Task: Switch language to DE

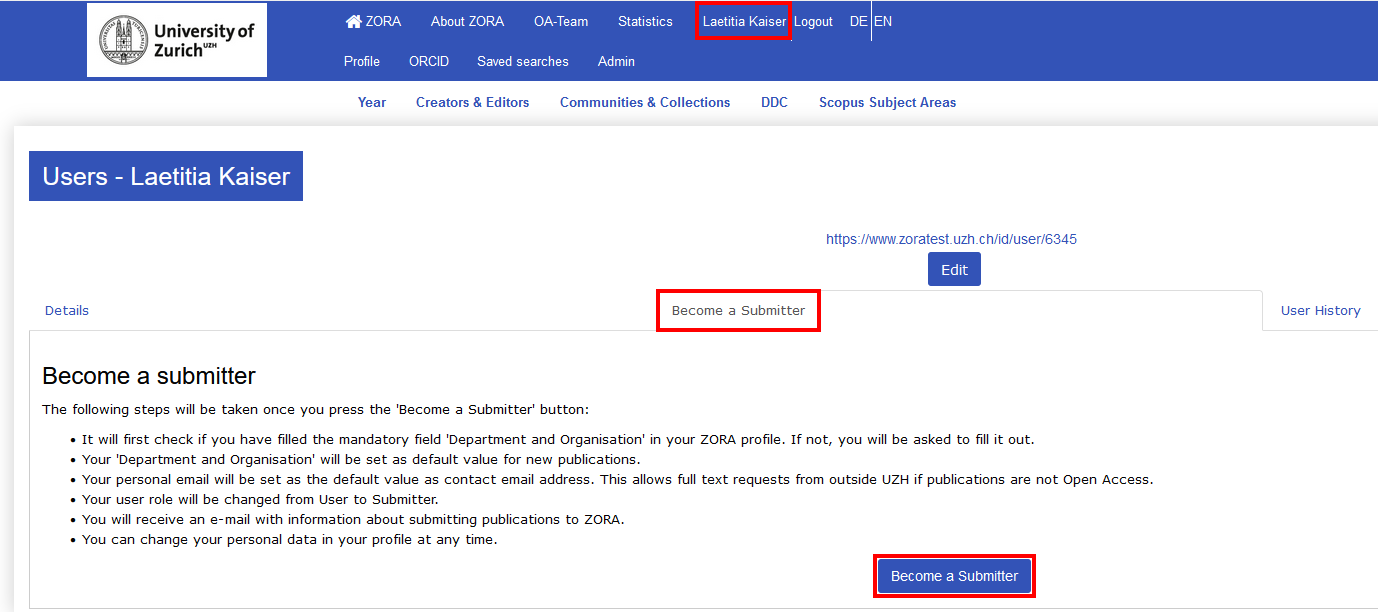Action: [x=859, y=21]
